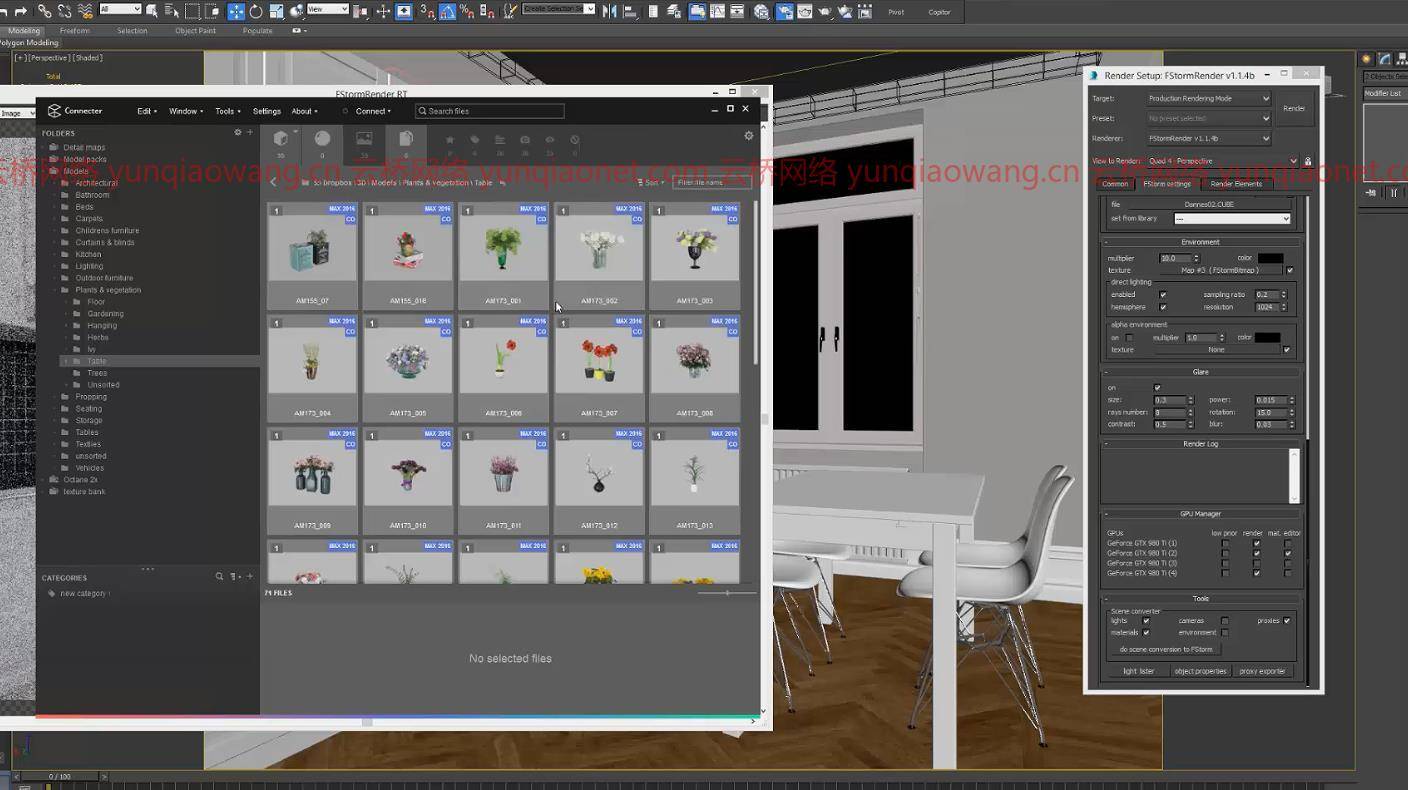Viewport: 1408px width, 790px height.
Task: Enable the alpha environment on checkbox
Action: click(x=1130, y=338)
